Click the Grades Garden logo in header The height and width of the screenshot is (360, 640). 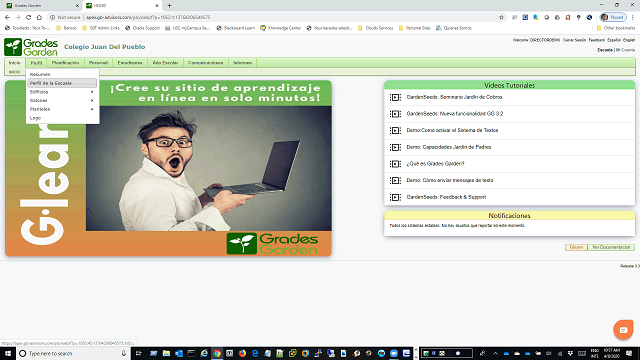coord(31,47)
